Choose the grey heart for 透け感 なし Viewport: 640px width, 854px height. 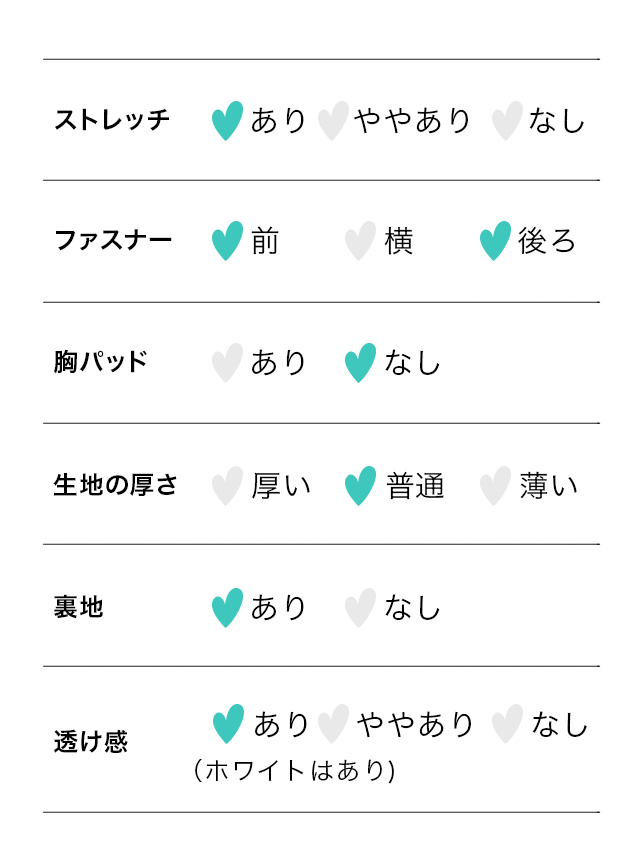point(507,724)
